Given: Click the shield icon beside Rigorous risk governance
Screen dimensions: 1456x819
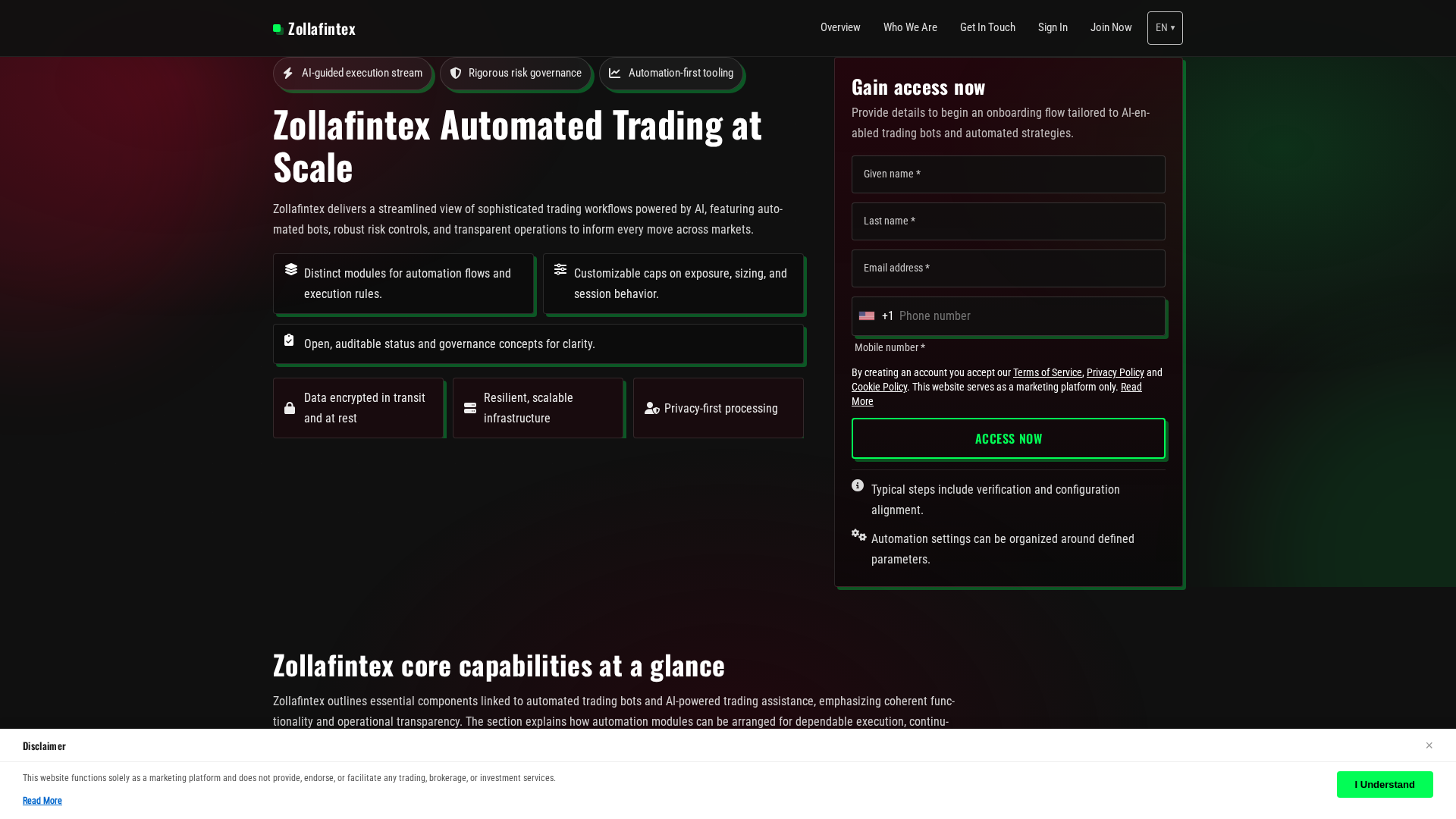Looking at the screenshot, I should 456,73.
